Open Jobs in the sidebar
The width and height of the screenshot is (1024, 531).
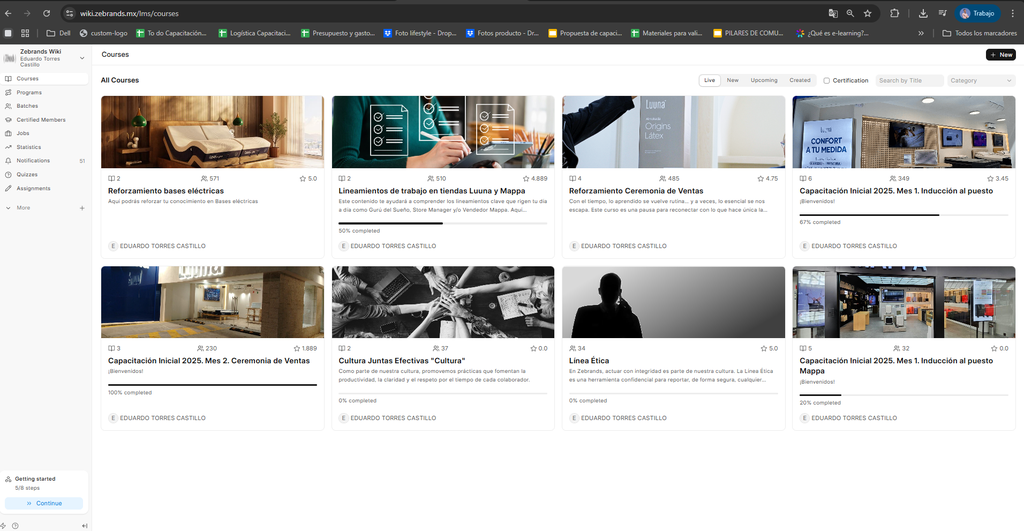(x=44, y=133)
